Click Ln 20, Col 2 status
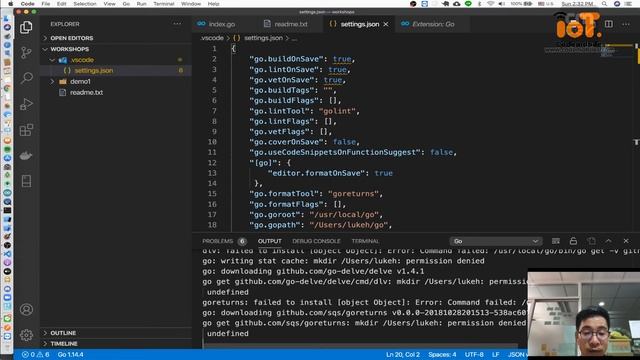The image size is (640, 360). (402, 354)
